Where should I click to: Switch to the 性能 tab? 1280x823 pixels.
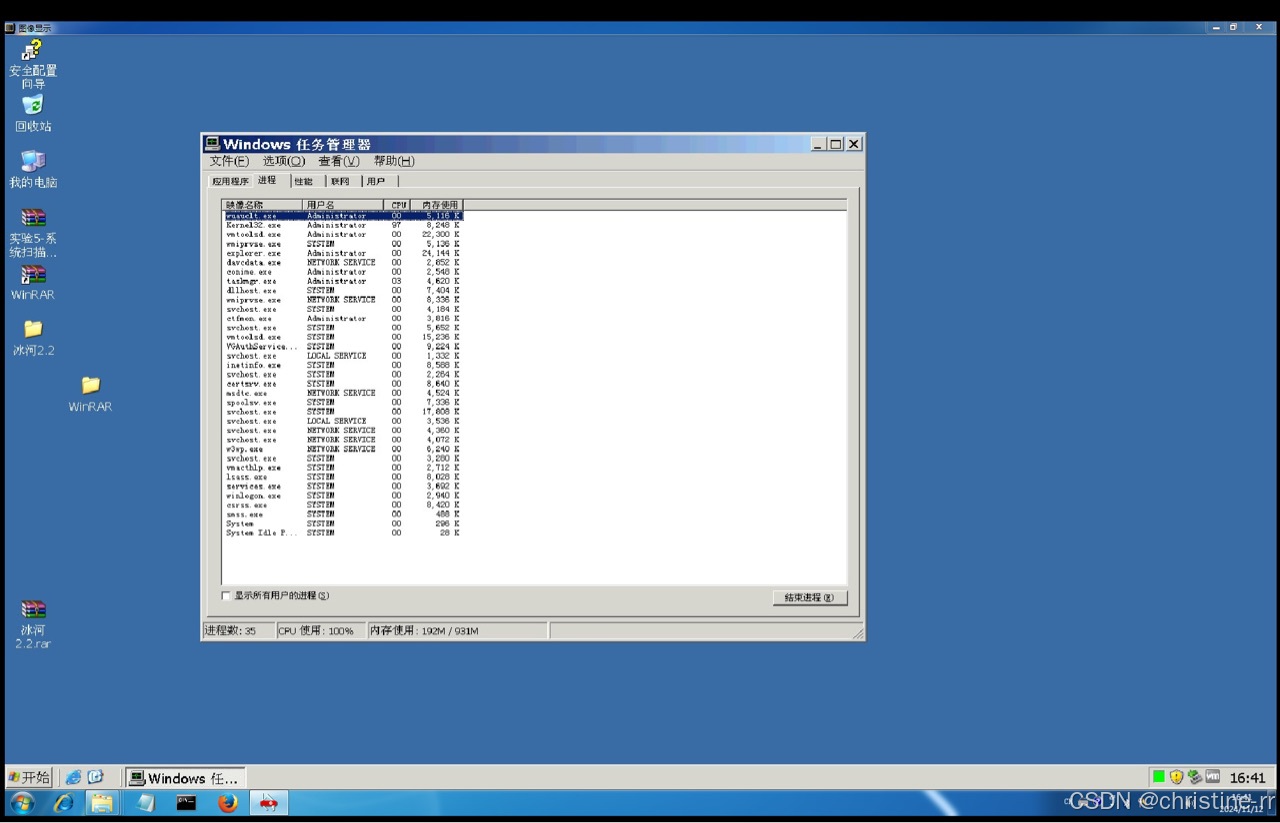[x=304, y=181]
